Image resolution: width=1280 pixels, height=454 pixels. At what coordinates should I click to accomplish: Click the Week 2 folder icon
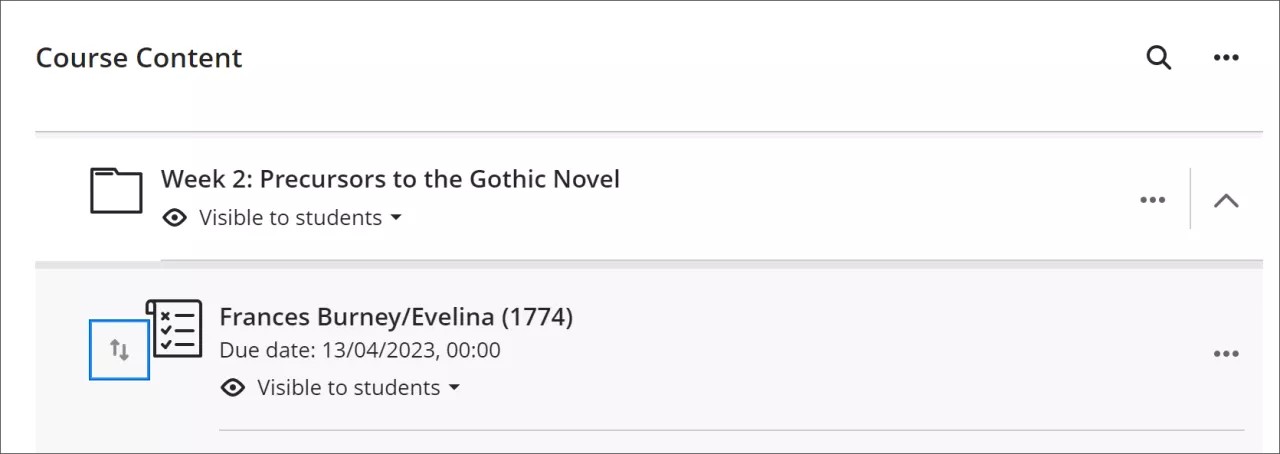tap(116, 190)
